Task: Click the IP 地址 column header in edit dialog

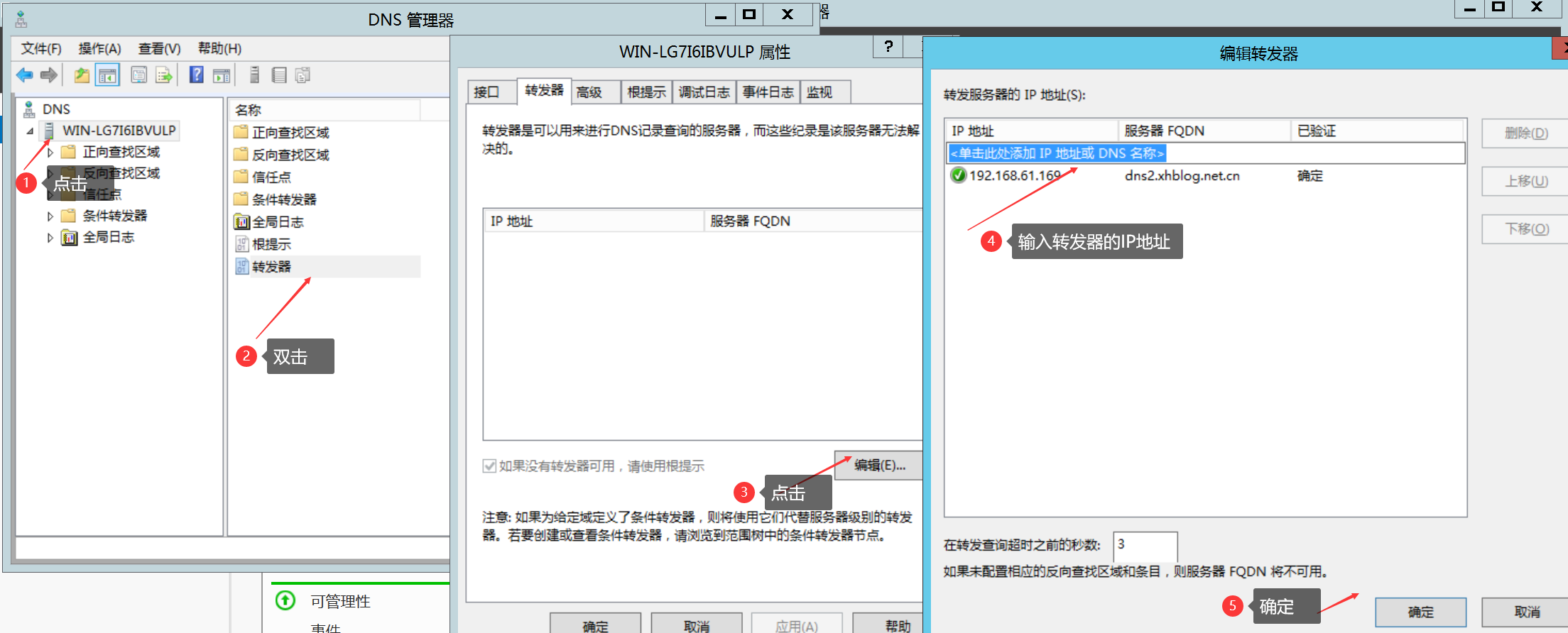Action: click(x=1033, y=131)
